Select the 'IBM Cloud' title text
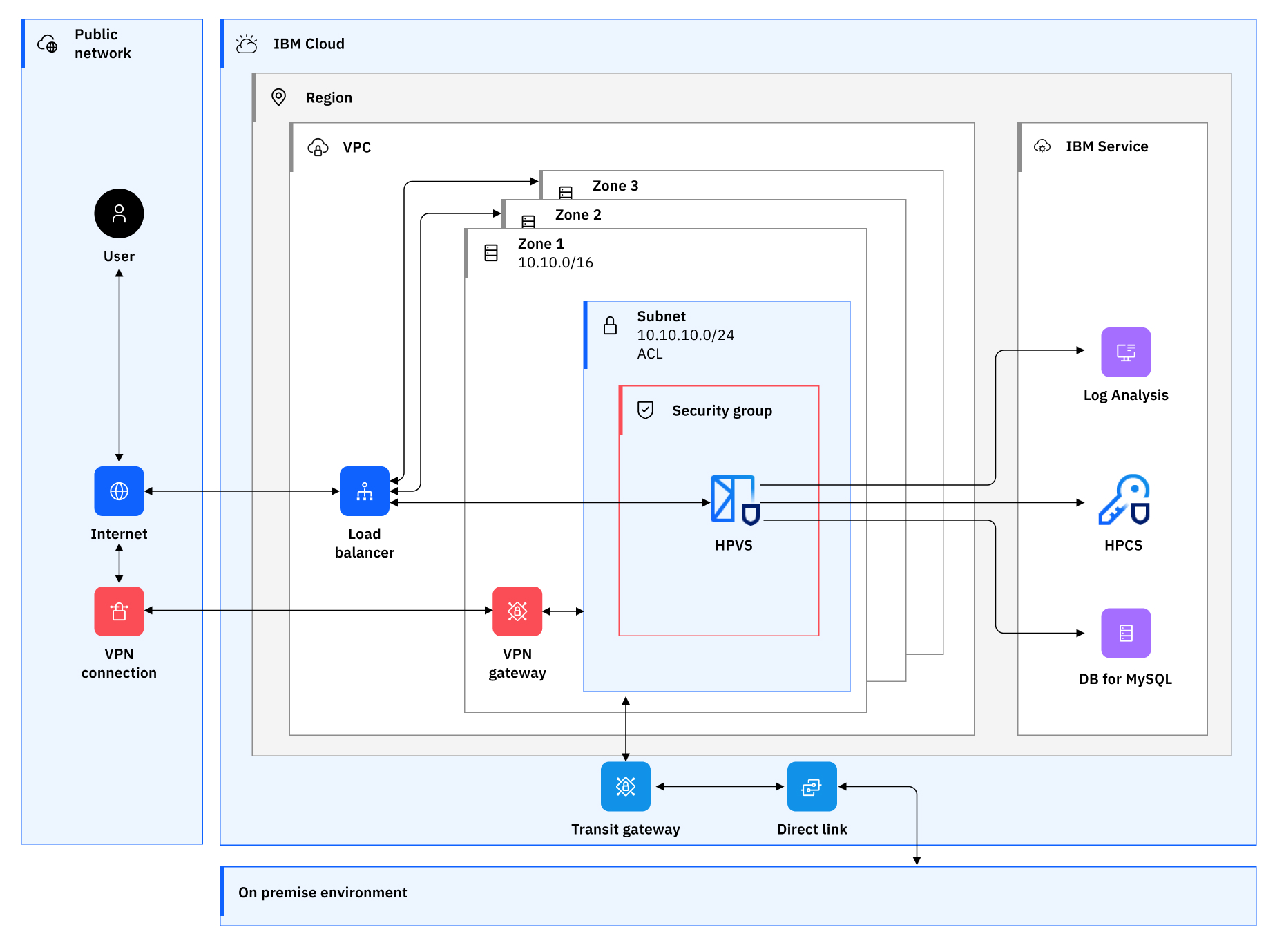The height and width of the screenshot is (952, 1275). pyautogui.click(x=309, y=44)
